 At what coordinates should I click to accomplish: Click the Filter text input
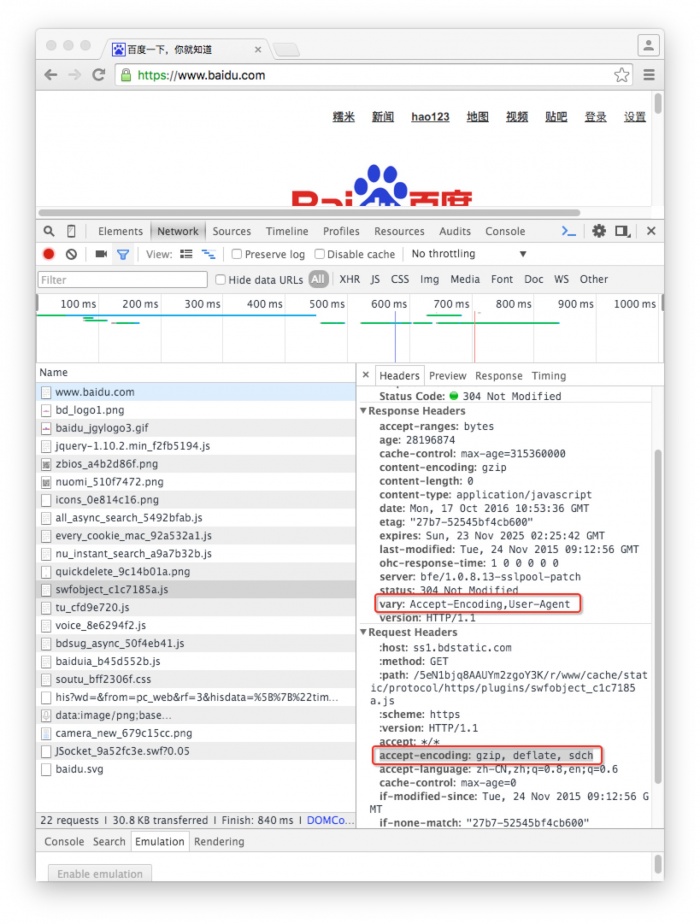click(x=123, y=279)
